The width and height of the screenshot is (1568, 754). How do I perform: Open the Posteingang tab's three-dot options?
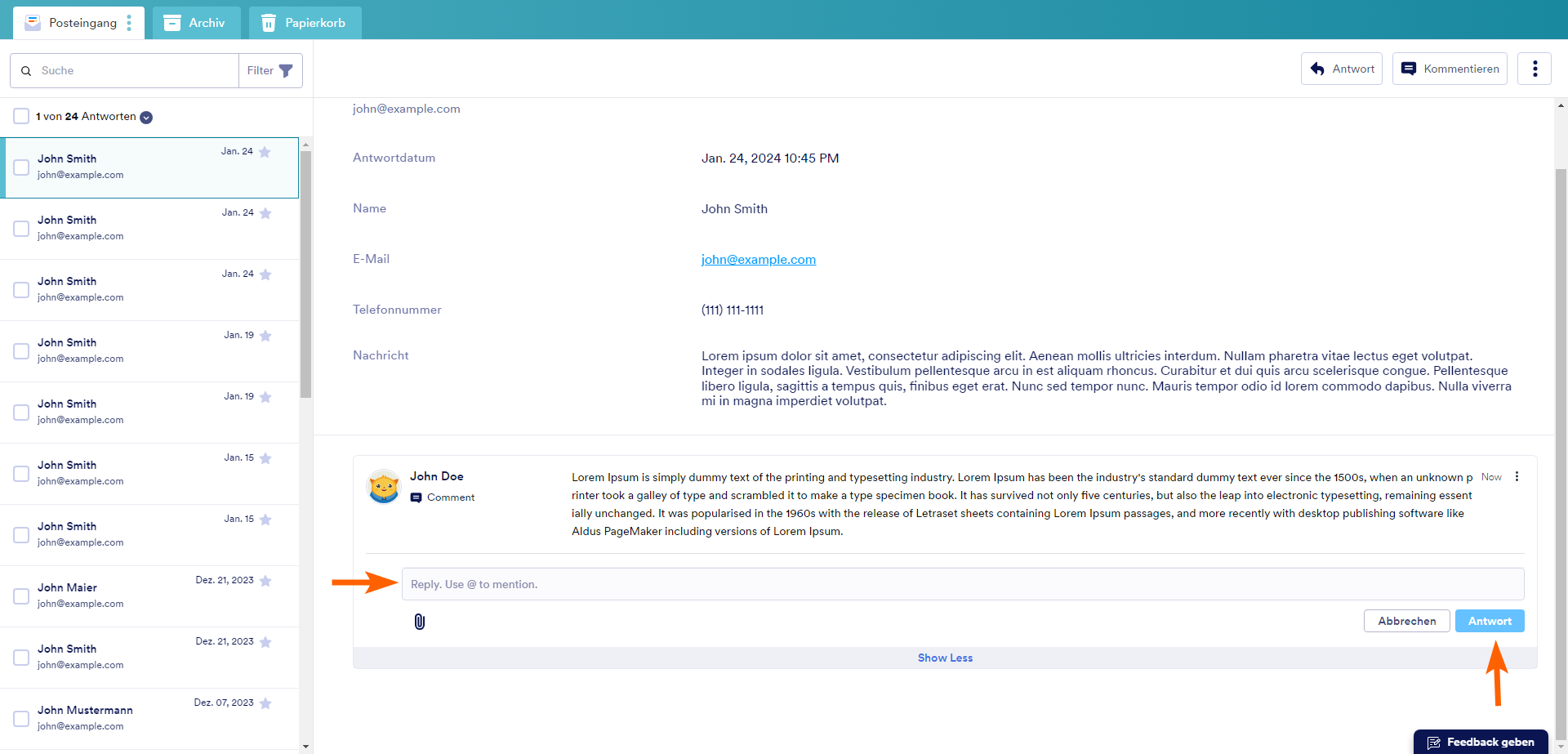[x=129, y=23]
